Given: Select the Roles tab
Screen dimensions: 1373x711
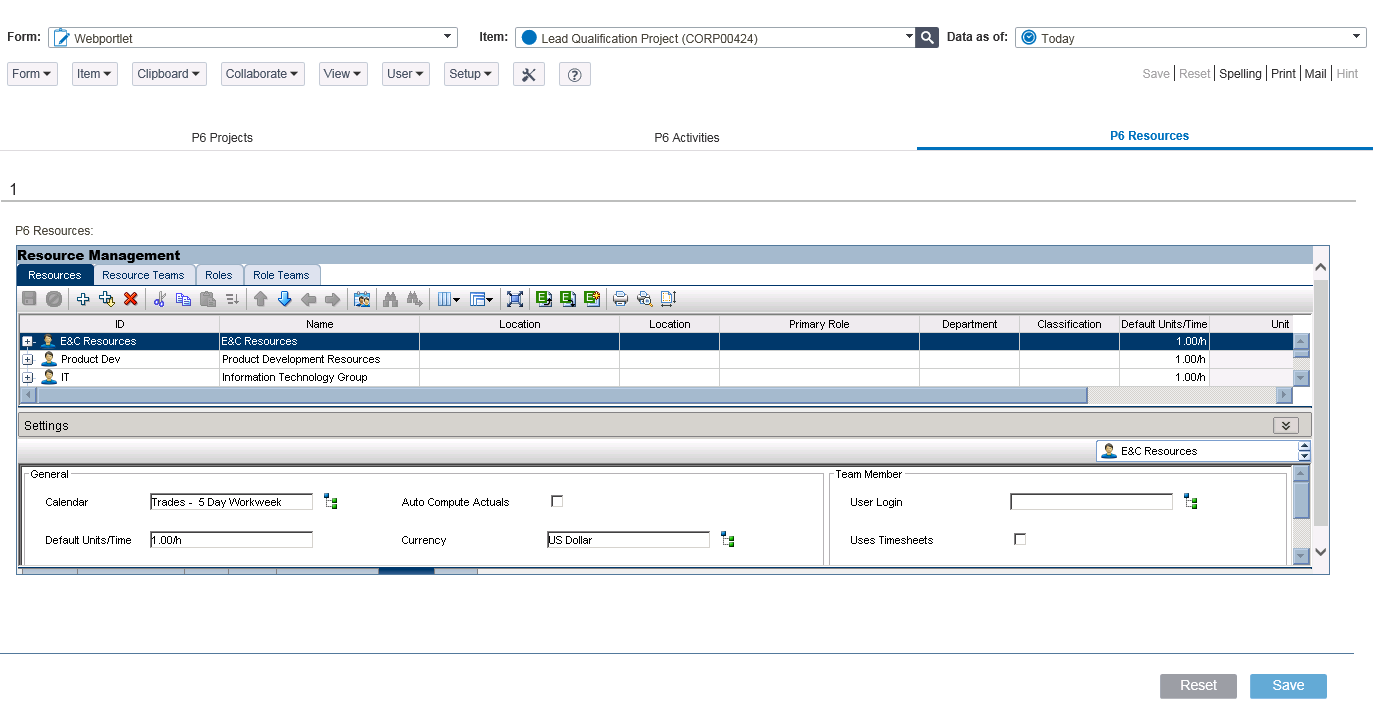Looking at the screenshot, I should (x=219, y=275).
